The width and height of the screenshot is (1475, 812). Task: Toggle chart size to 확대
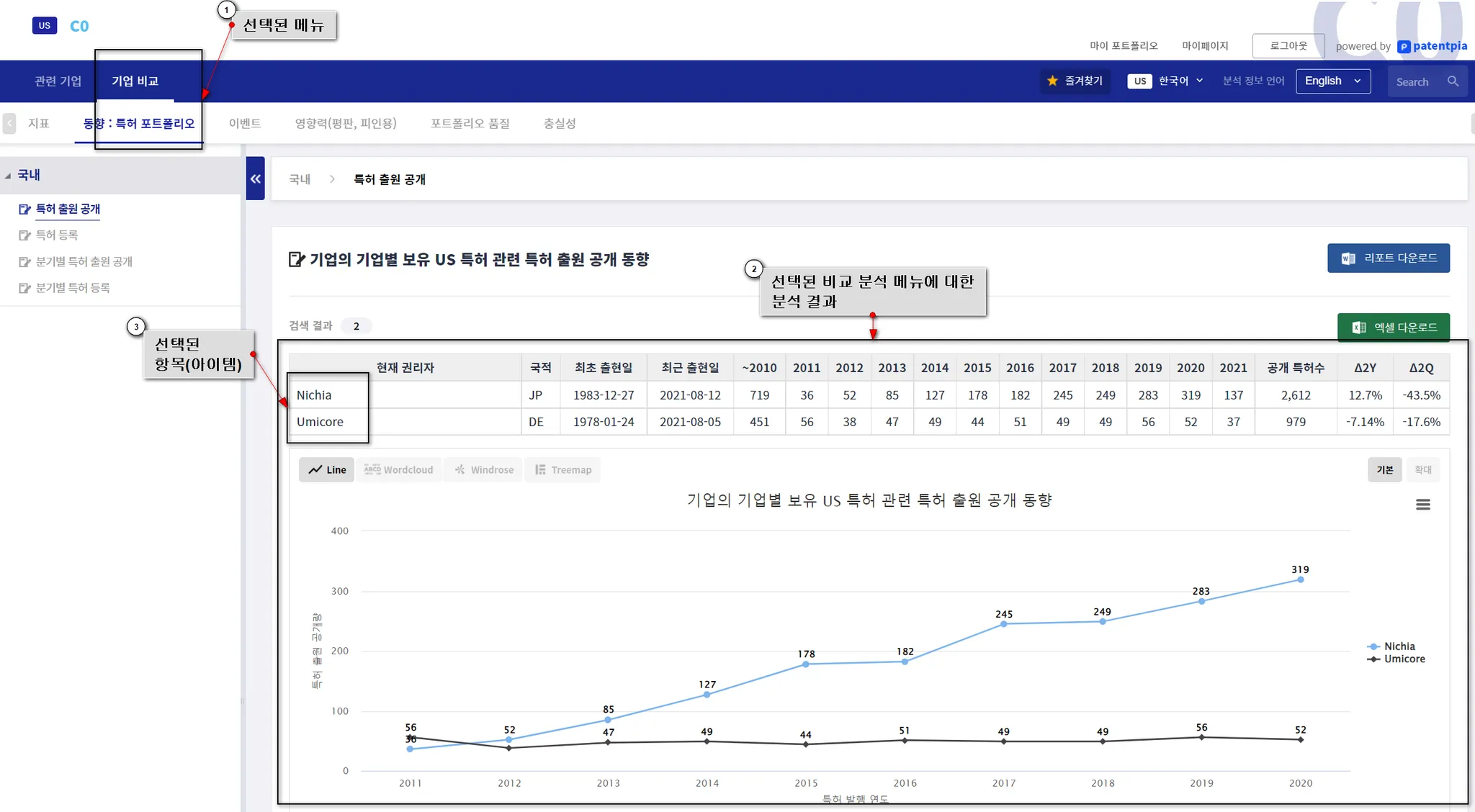pos(1422,470)
